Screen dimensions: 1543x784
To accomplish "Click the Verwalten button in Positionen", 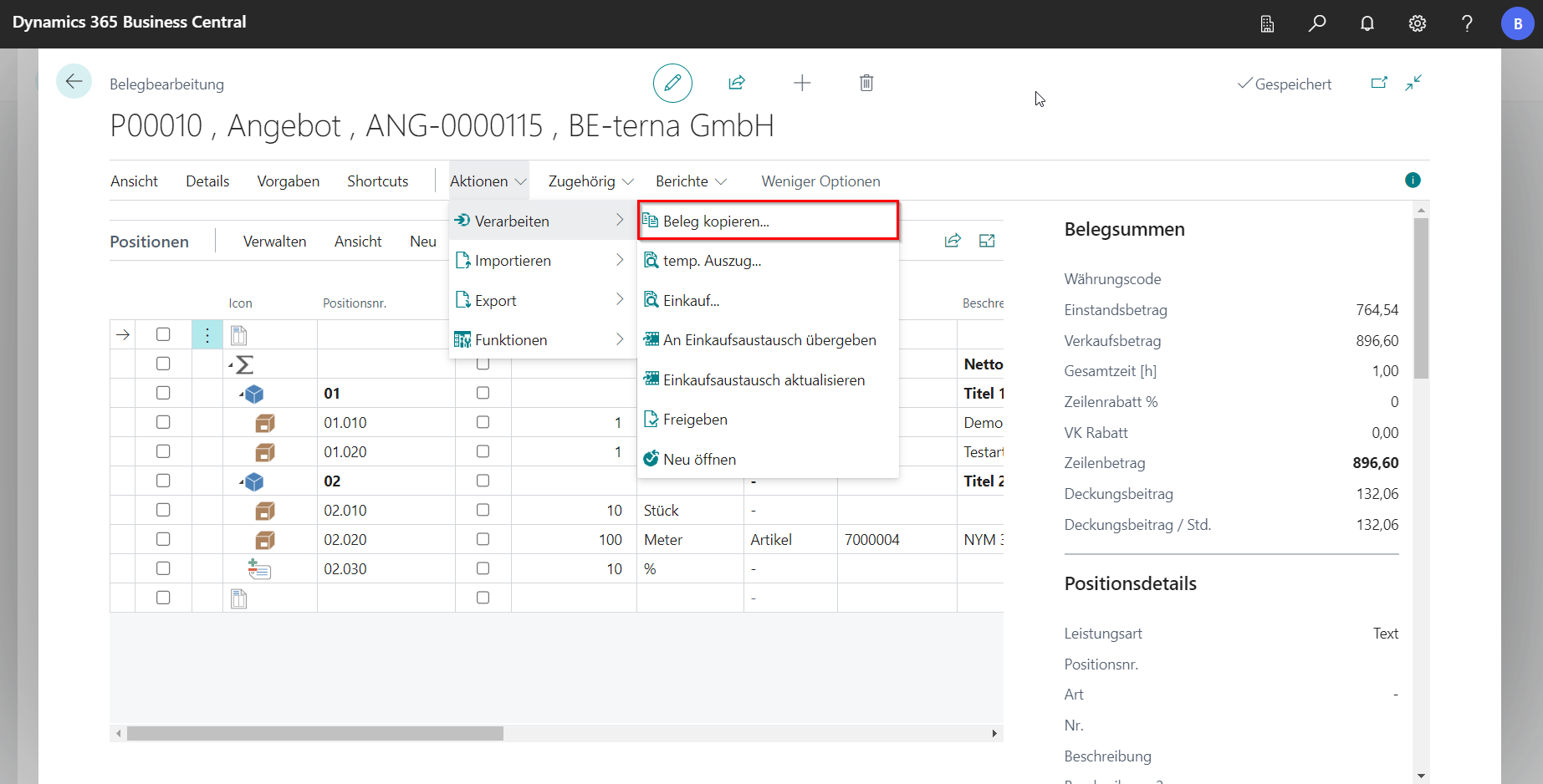I will point(274,242).
